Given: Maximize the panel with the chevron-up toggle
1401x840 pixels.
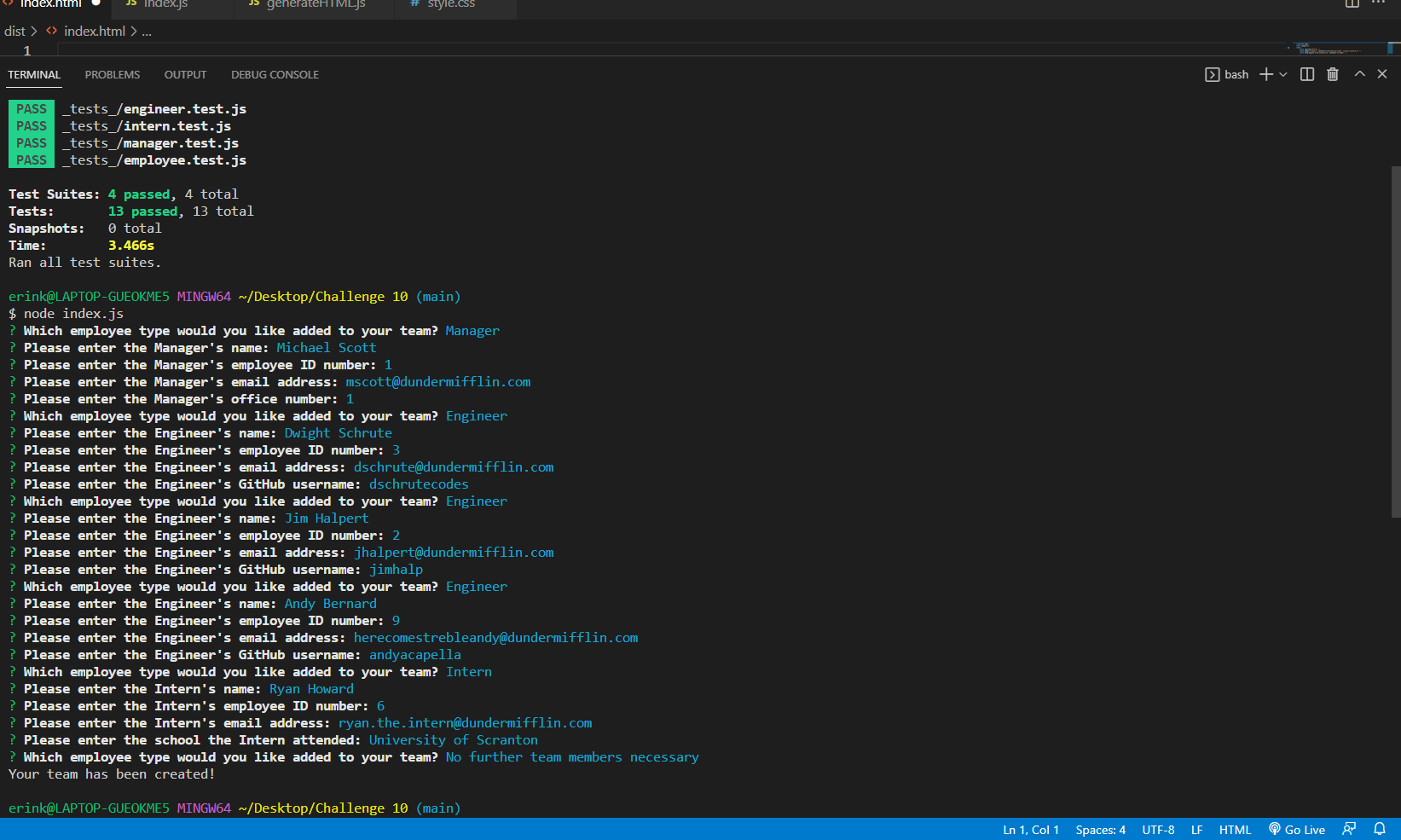Looking at the screenshot, I should point(1359,74).
